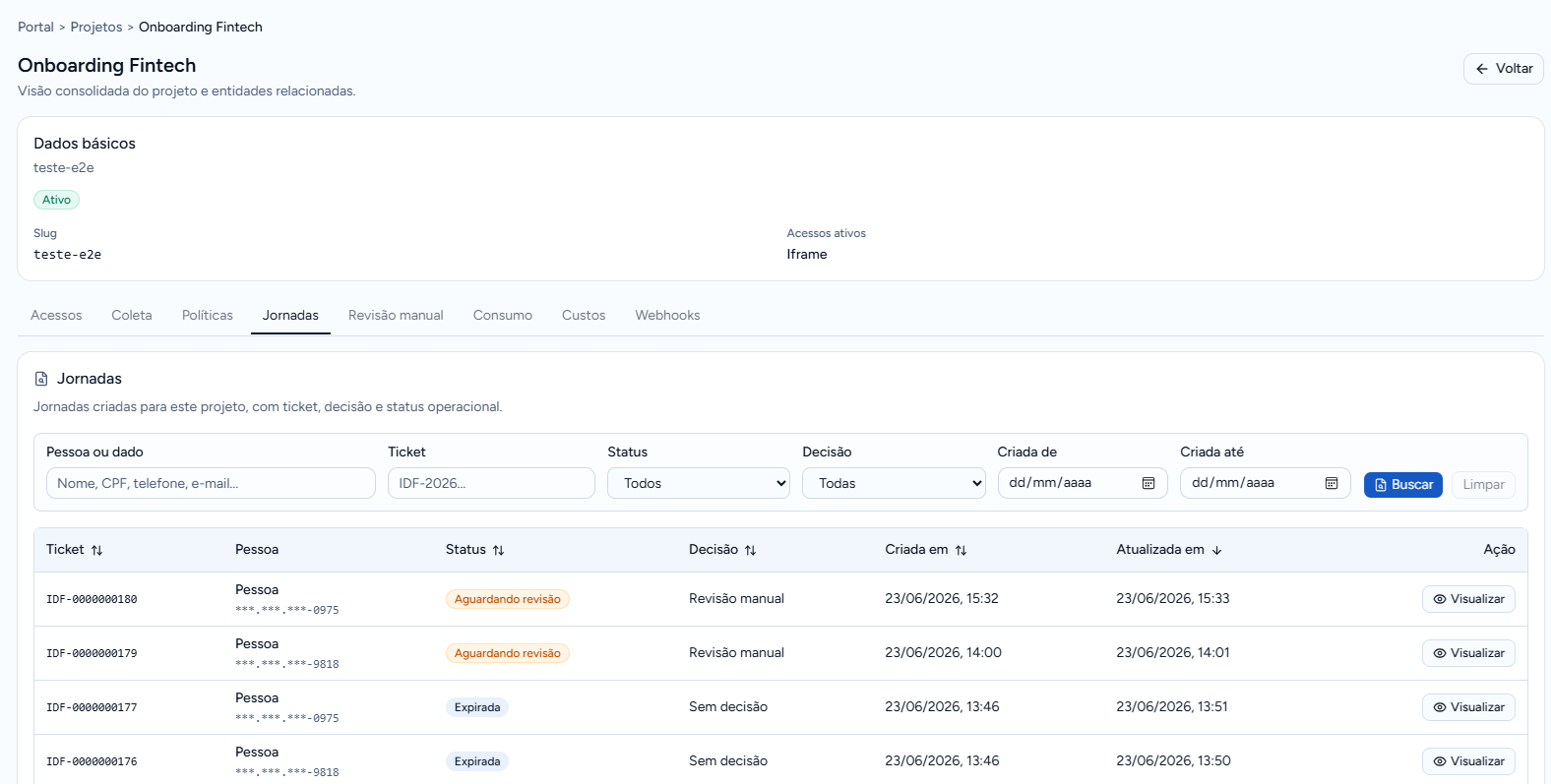This screenshot has height=784, width=1551.
Task: Select the Jornadas tab
Action: [x=290, y=316]
